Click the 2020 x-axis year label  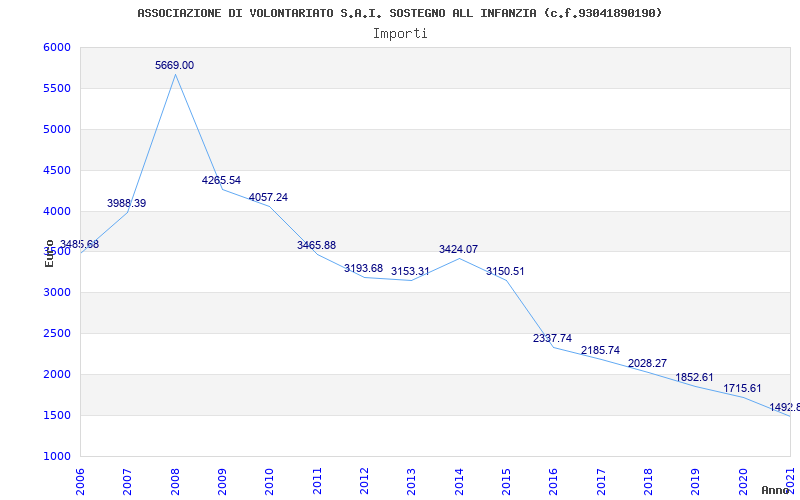point(743,482)
